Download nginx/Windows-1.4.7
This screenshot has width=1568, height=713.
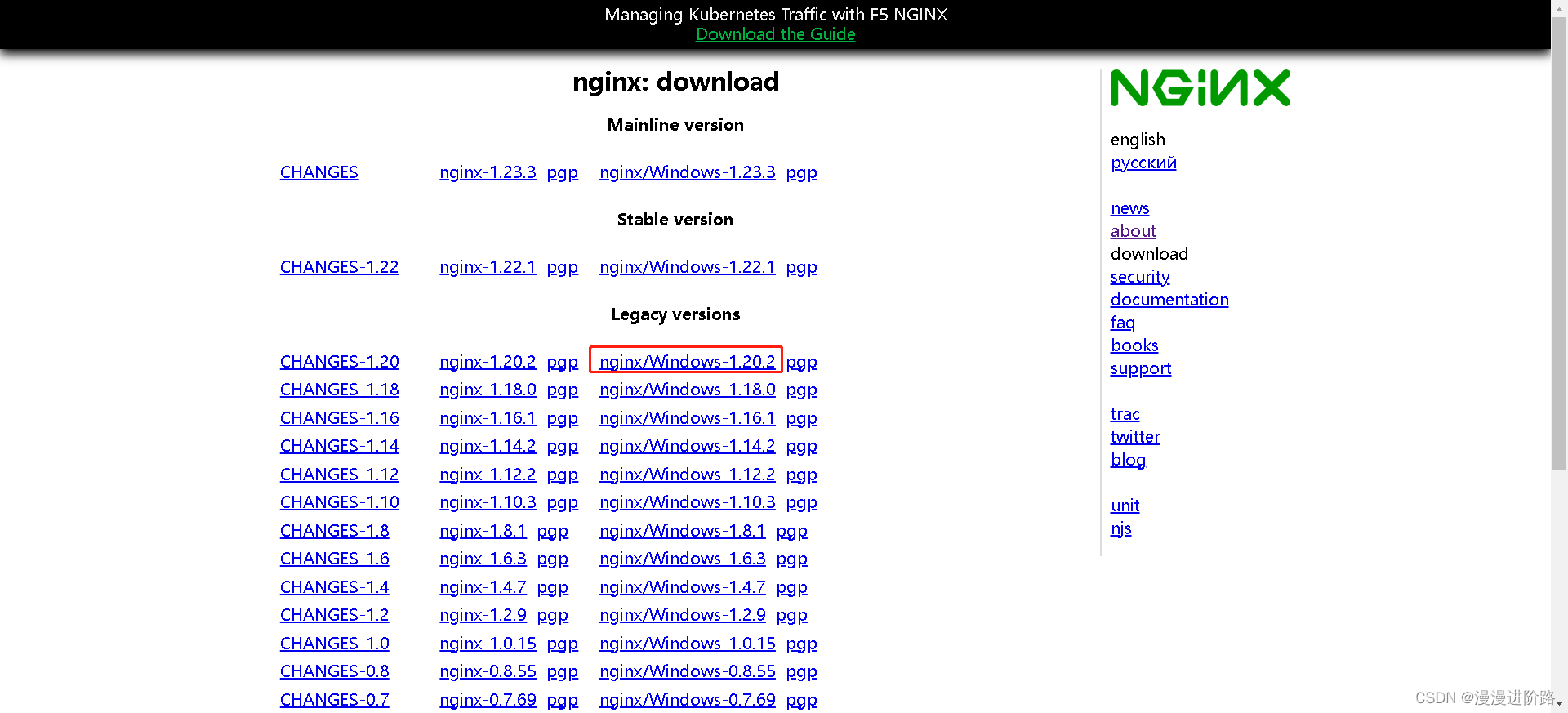[682, 587]
